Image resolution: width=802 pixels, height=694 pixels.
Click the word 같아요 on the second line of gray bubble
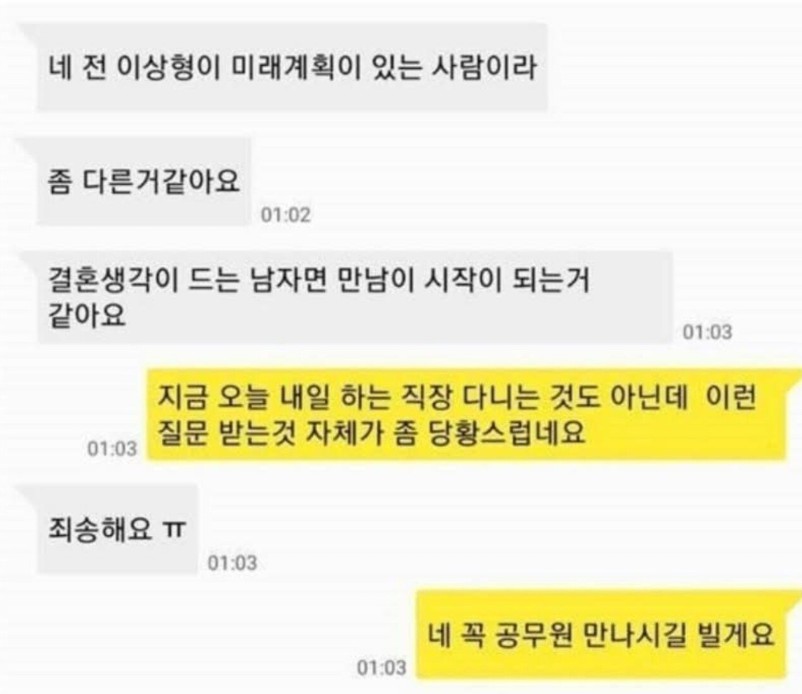tap(86, 315)
